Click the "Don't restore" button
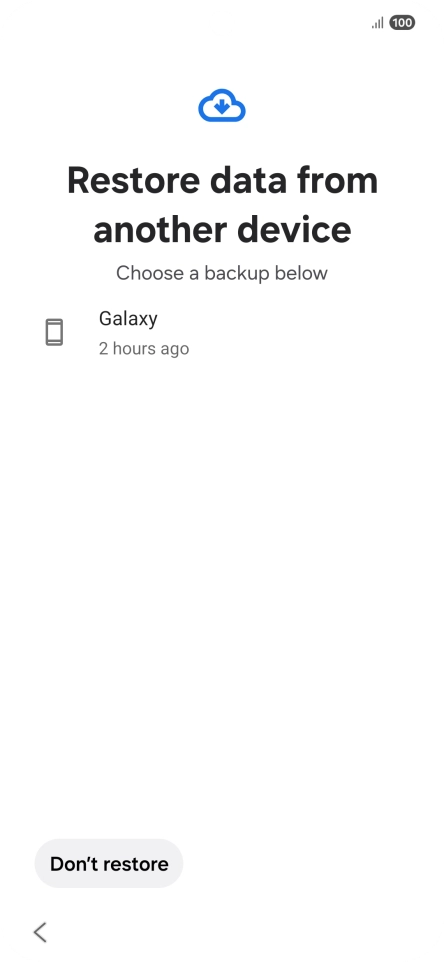This screenshot has width=444, height=962. 109,863
